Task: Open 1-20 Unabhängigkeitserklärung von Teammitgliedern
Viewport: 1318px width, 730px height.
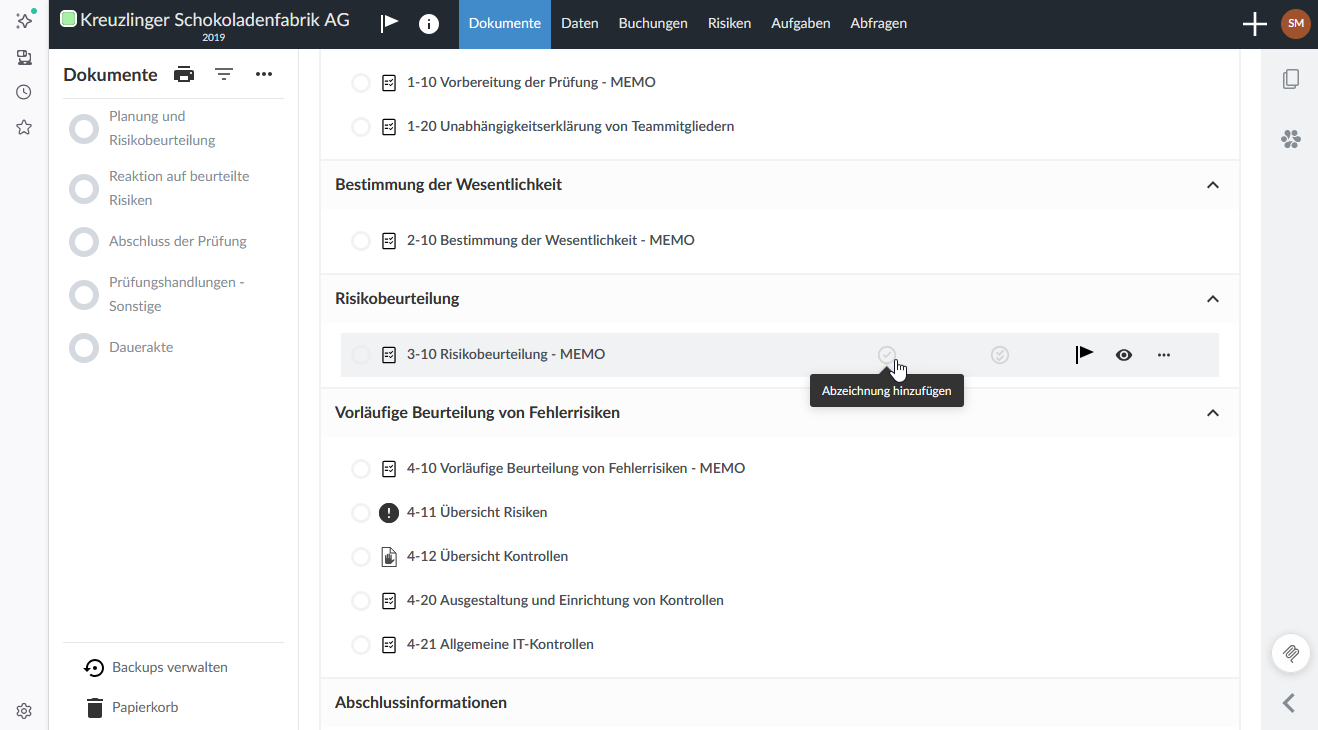Action: click(571, 126)
